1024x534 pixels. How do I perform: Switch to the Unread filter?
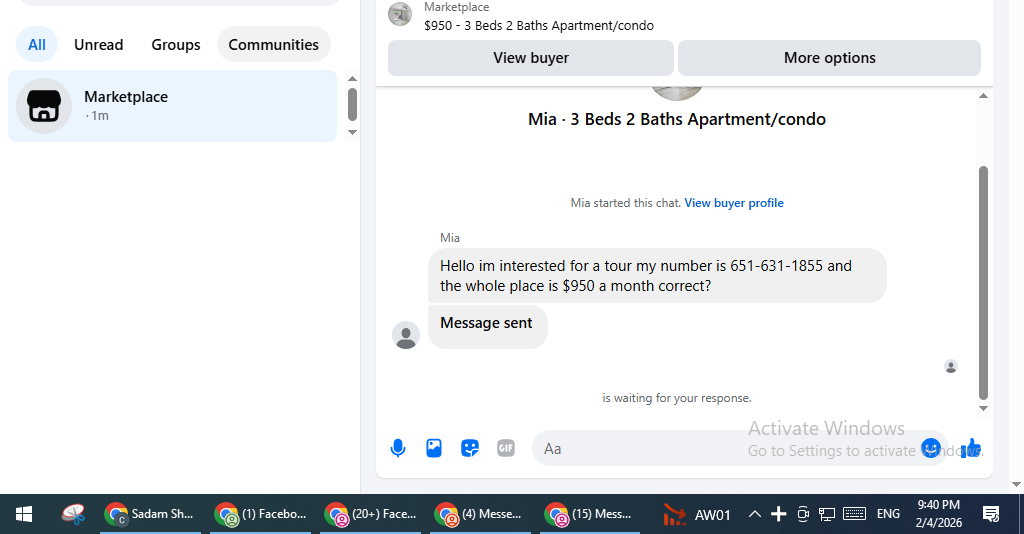98,44
